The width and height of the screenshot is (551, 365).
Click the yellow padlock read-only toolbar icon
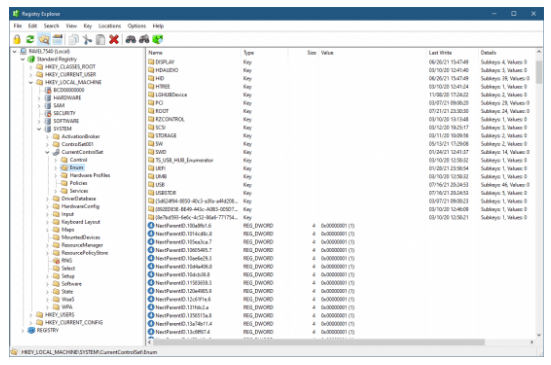point(17,39)
